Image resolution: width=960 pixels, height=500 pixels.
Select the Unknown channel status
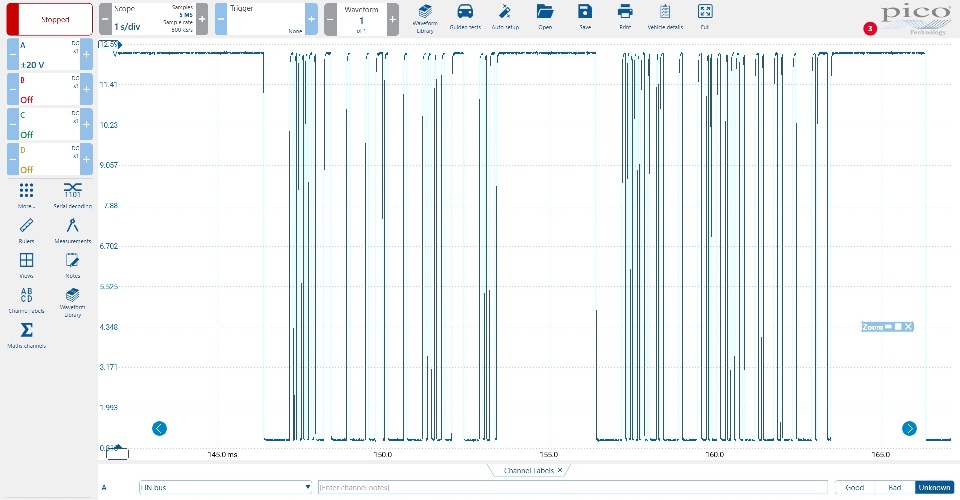pyautogui.click(x=934, y=487)
